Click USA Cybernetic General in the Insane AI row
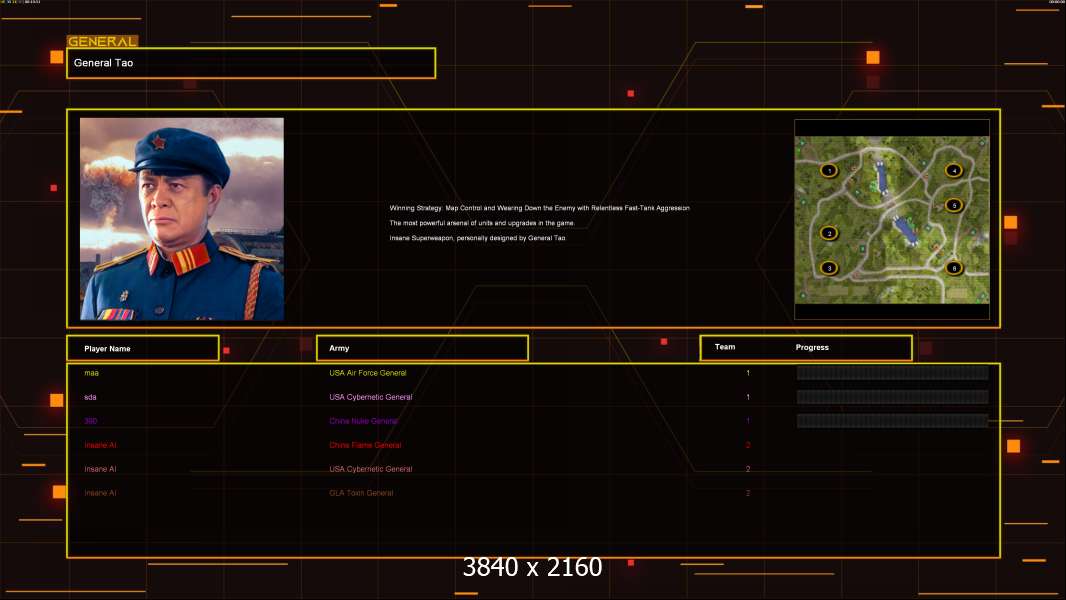Viewport: 1066px width, 600px height. point(371,469)
